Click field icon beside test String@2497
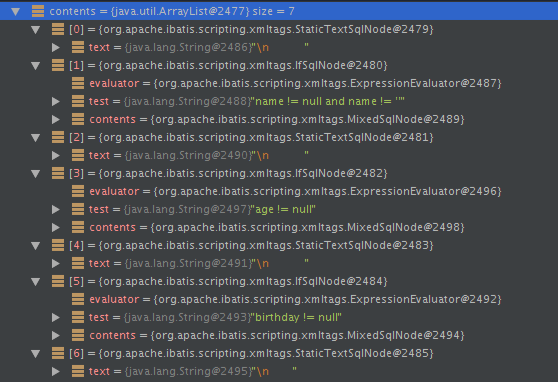 click(x=78, y=209)
